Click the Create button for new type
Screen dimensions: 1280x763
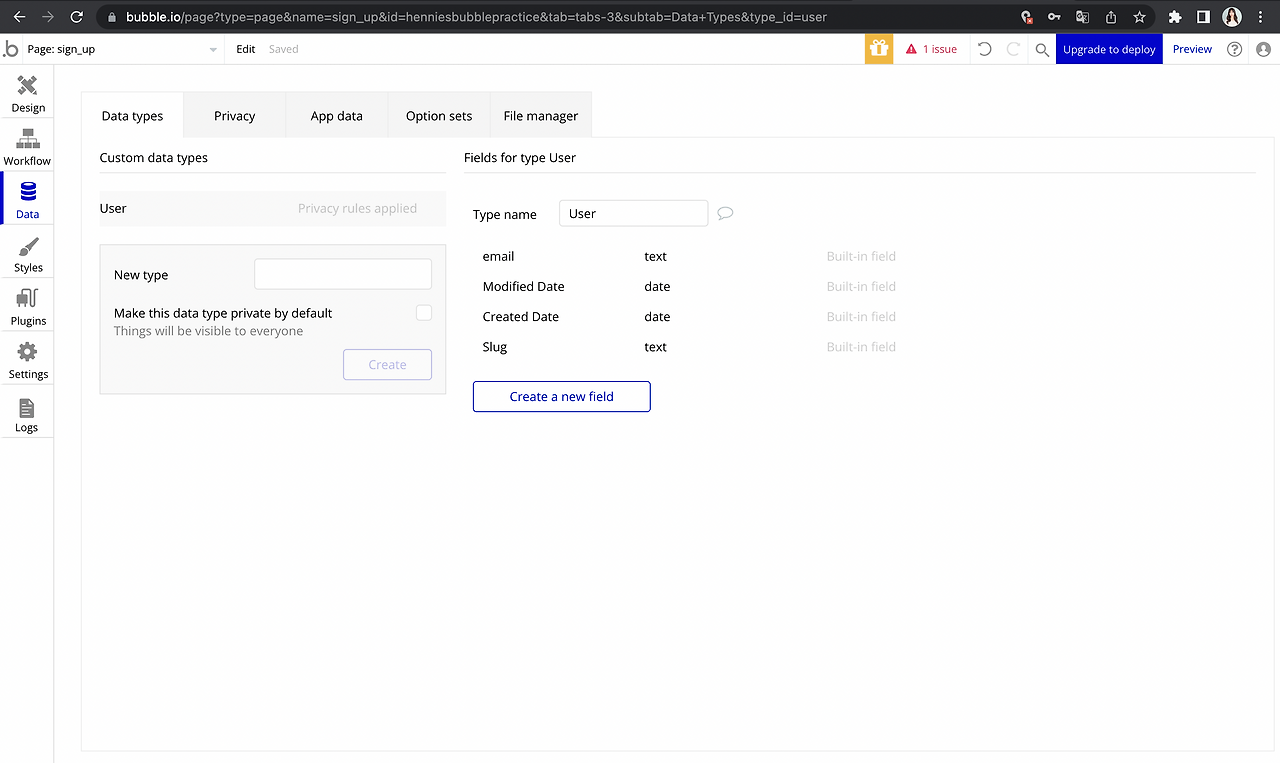tap(387, 364)
